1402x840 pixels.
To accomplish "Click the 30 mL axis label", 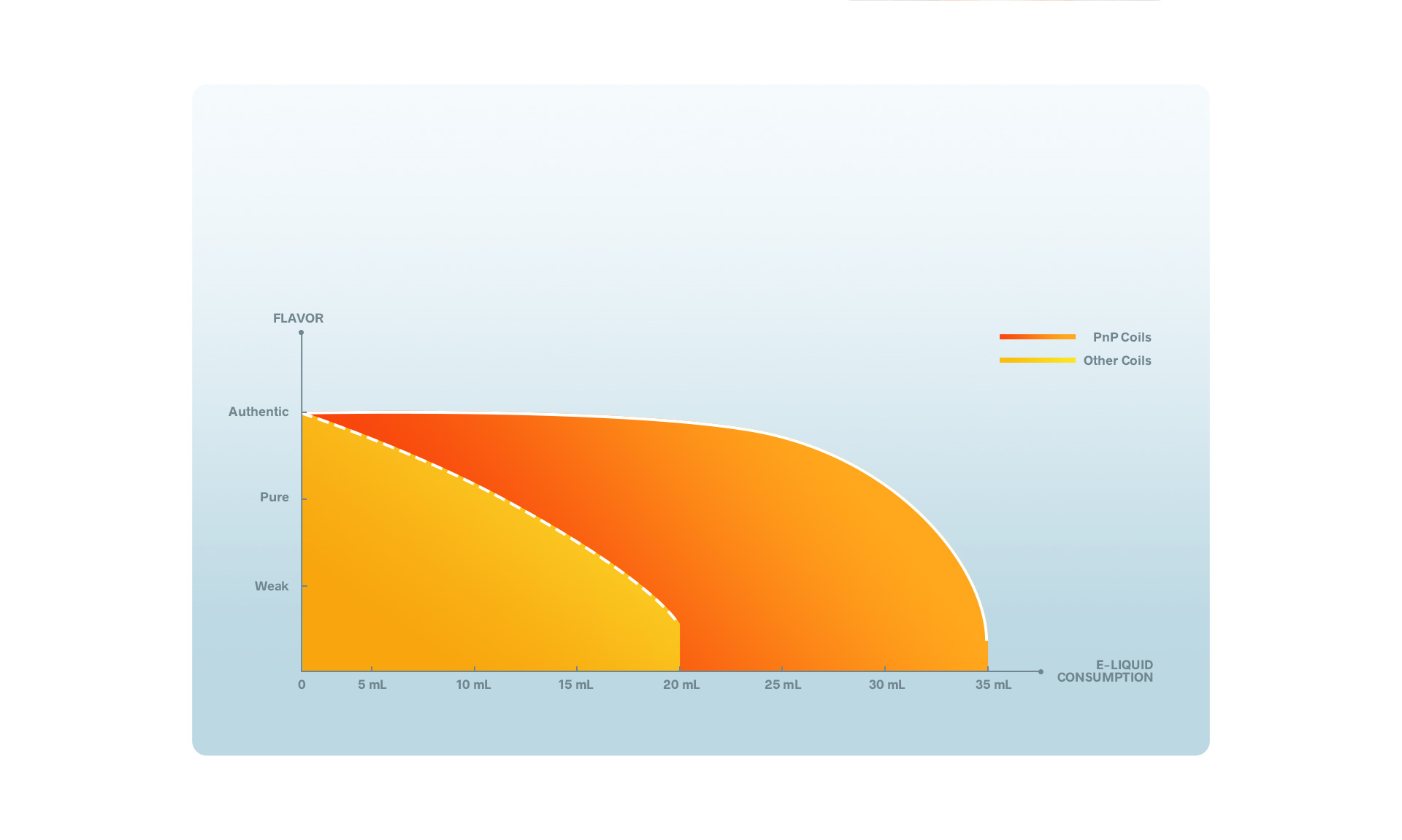I will [x=886, y=685].
